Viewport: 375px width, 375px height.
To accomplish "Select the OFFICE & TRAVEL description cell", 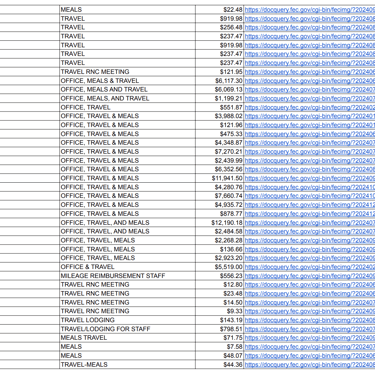I will coord(127,267).
